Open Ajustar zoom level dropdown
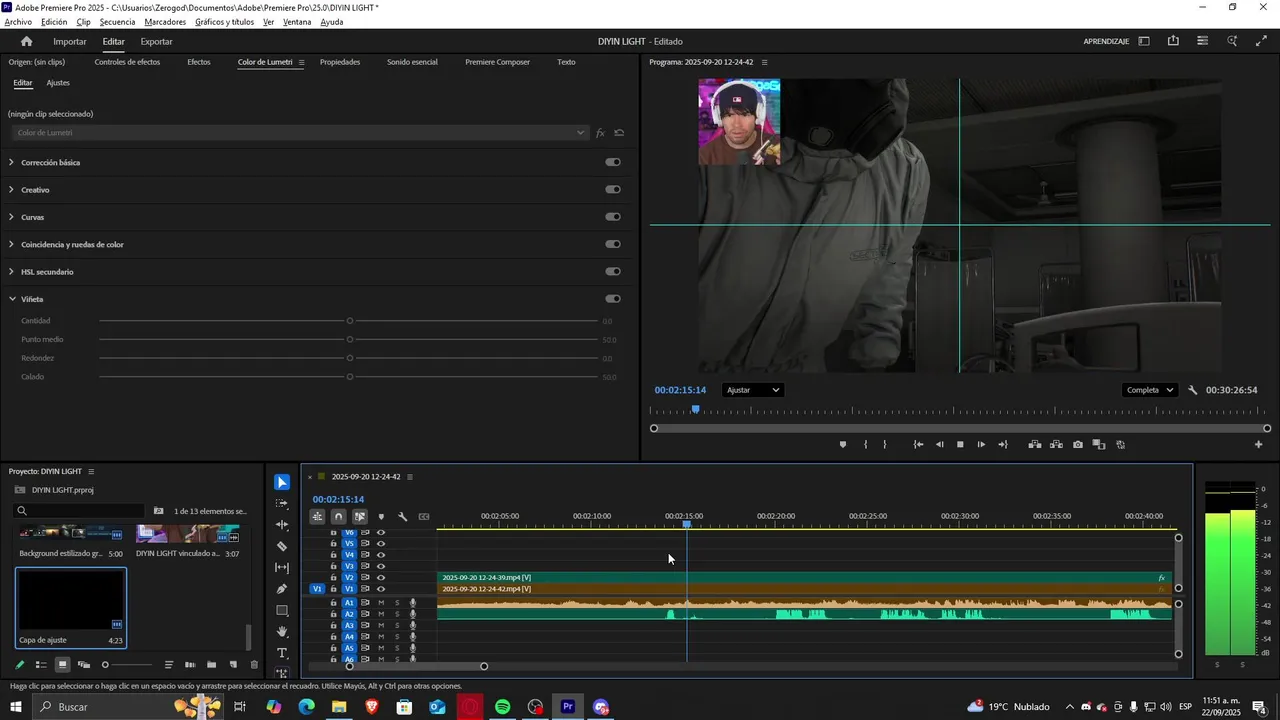 753,390
